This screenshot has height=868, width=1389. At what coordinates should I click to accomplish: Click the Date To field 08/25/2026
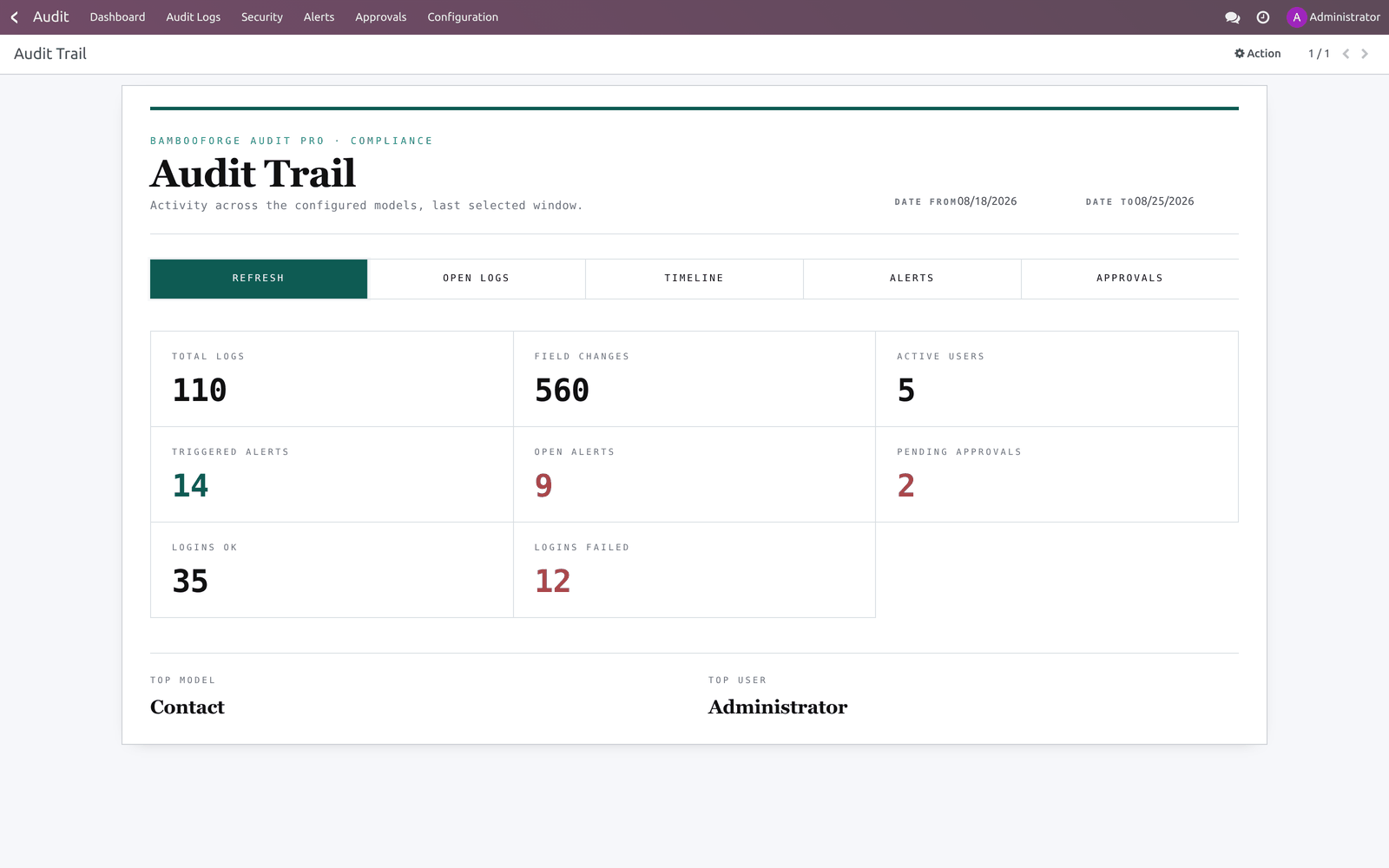pos(1164,201)
